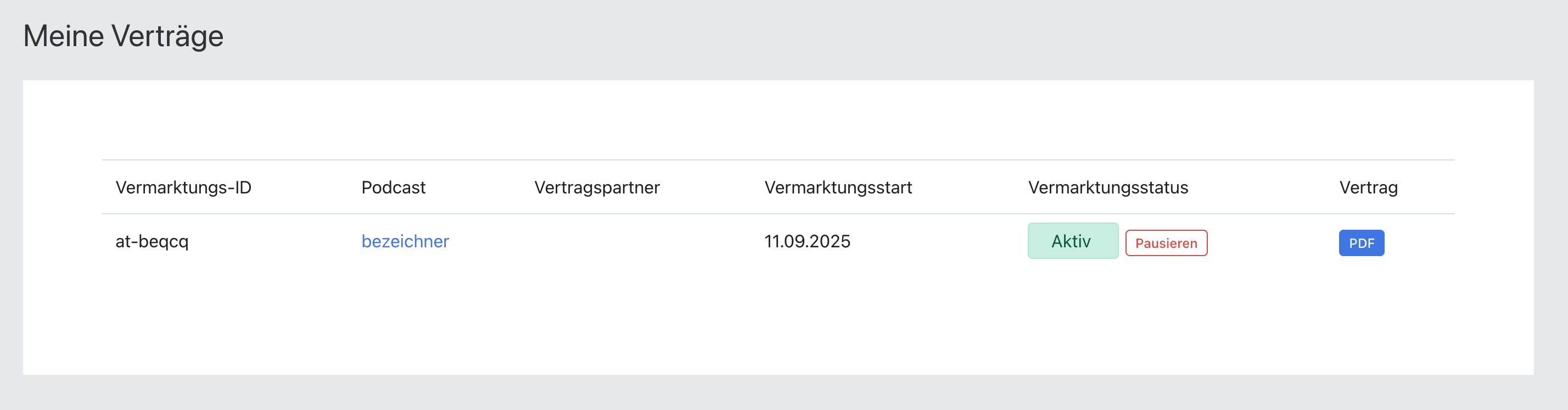Viewport: 1568px width, 410px height.
Task: Click the gray page background beside the heading
Action: coord(852,37)
